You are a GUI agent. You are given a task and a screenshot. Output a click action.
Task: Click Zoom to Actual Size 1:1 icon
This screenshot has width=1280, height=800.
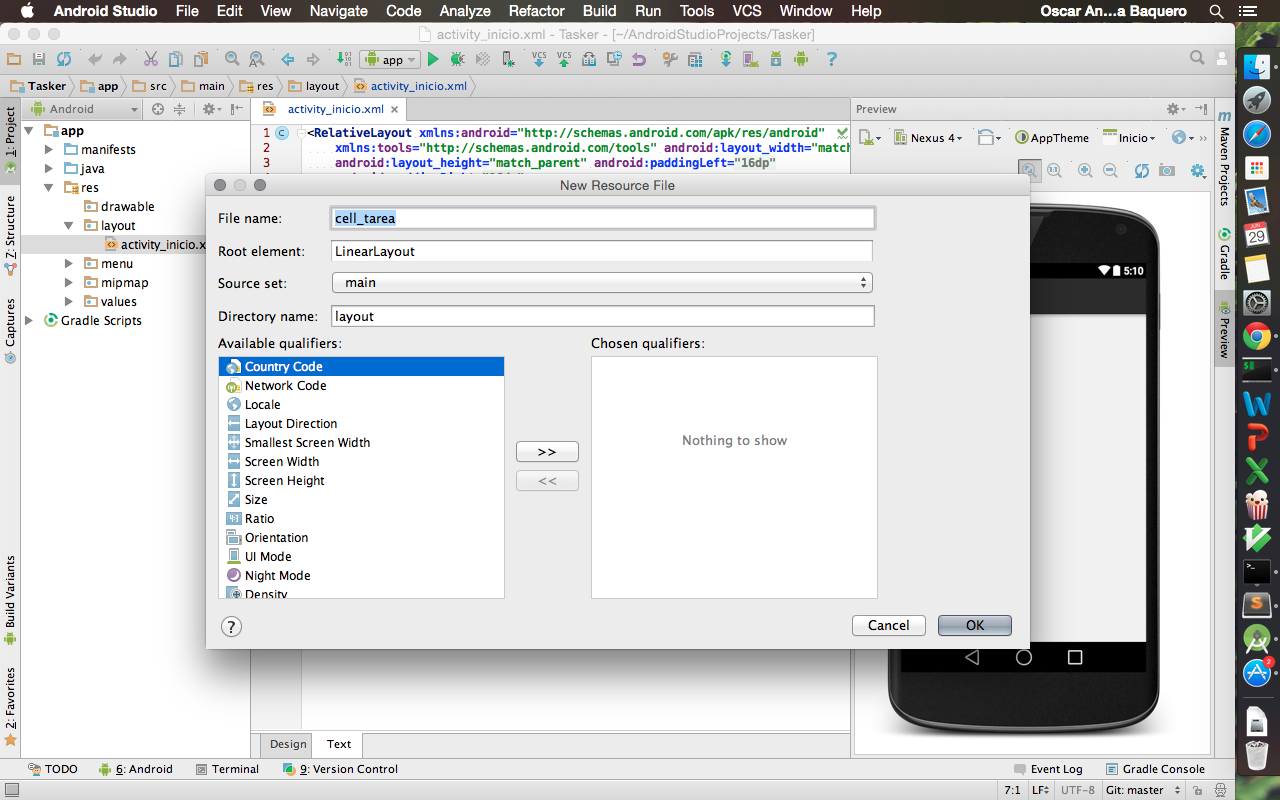click(1054, 170)
